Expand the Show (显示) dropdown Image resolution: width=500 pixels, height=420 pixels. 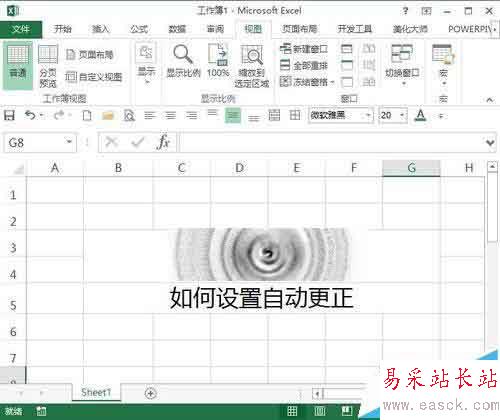(146, 64)
